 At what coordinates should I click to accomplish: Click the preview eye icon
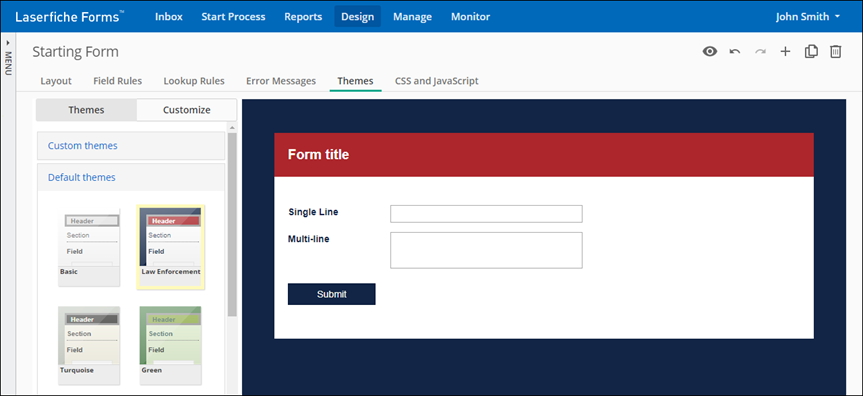710,52
